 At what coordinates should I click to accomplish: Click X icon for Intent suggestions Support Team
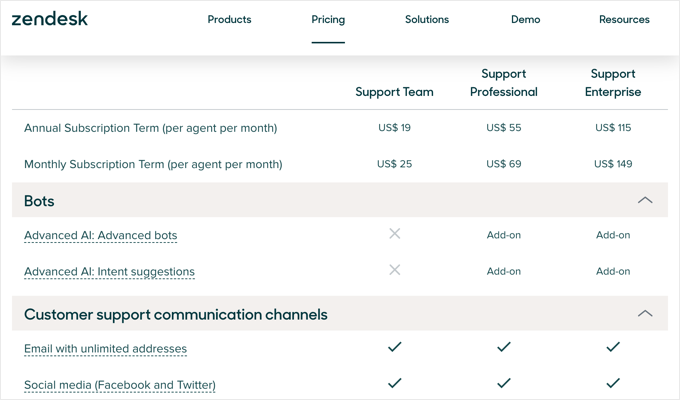point(395,270)
